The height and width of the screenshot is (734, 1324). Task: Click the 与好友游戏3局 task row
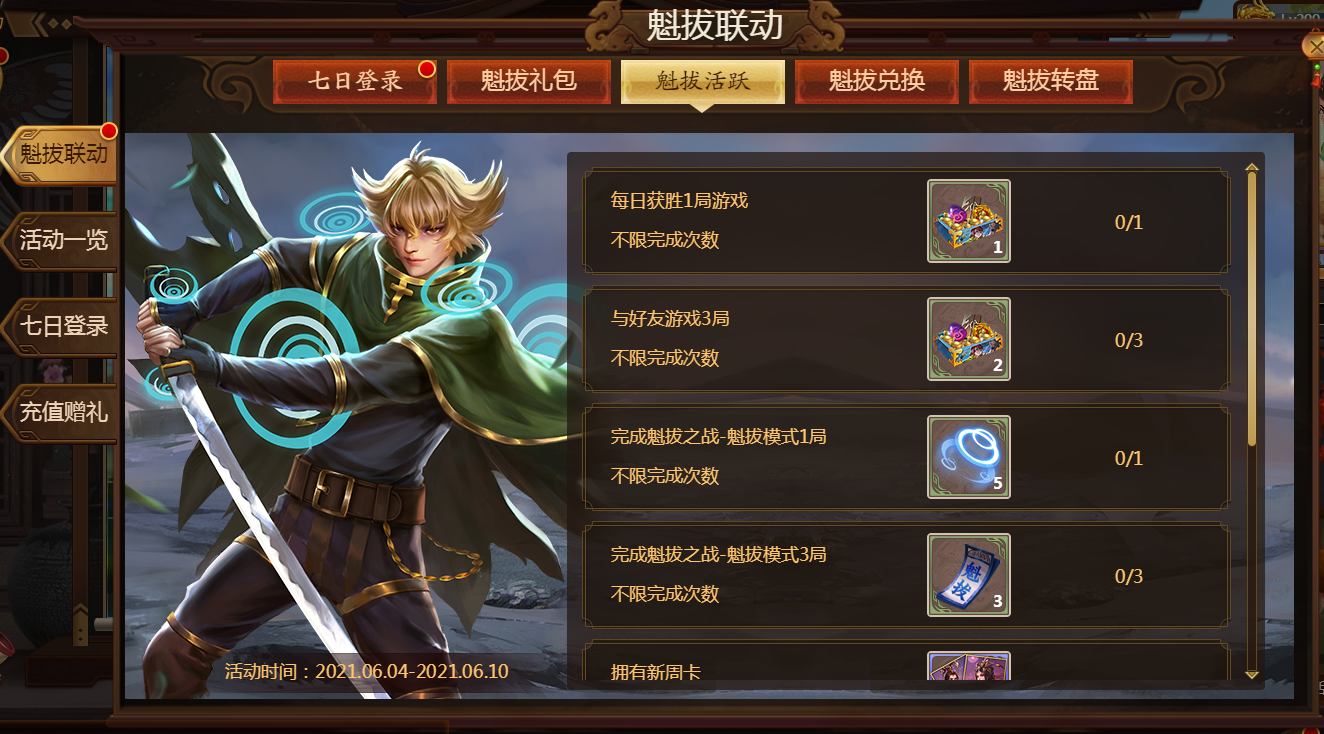(906, 339)
